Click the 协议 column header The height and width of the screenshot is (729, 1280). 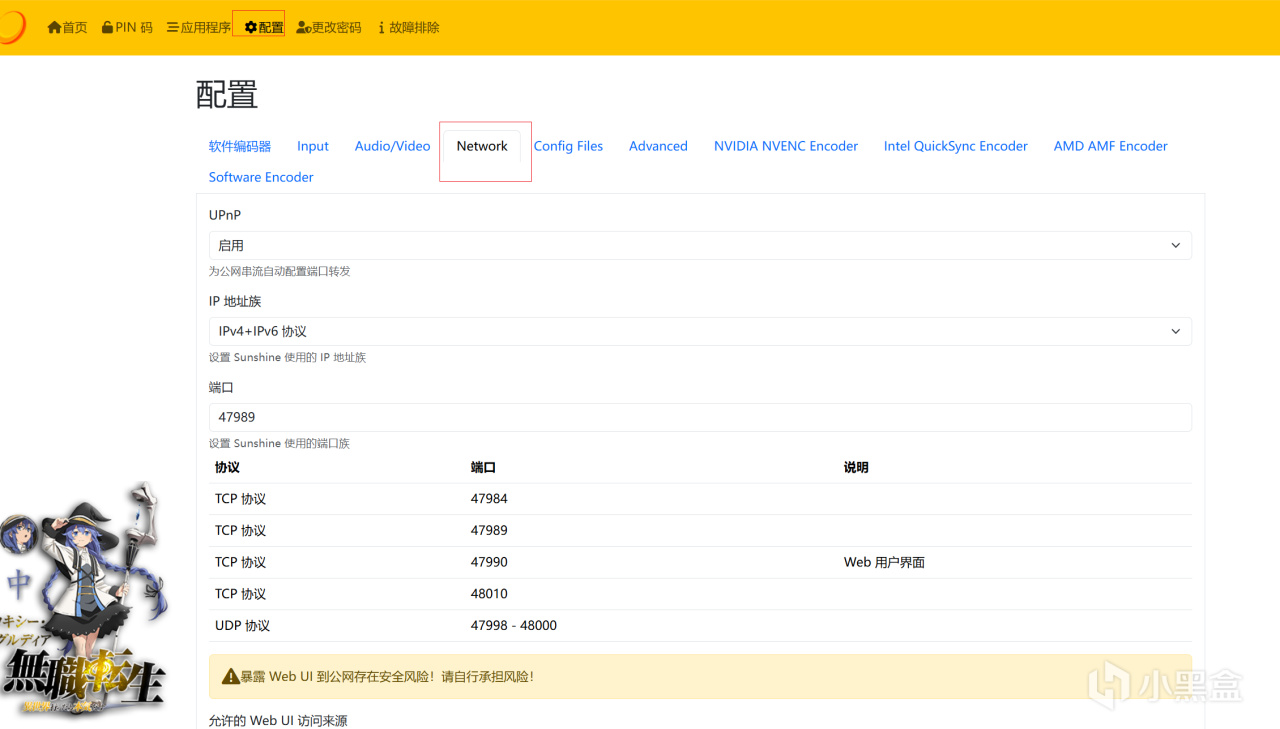pos(227,467)
